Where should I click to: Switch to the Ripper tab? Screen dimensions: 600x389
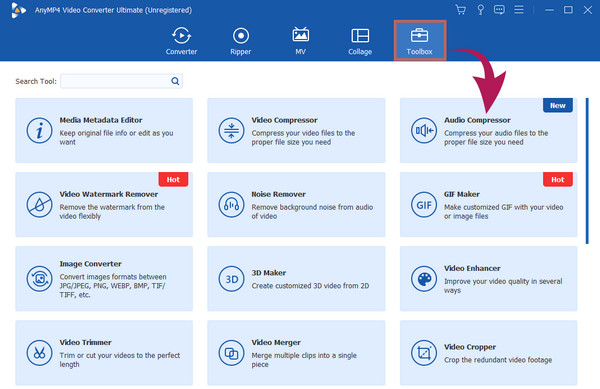pyautogui.click(x=241, y=41)
